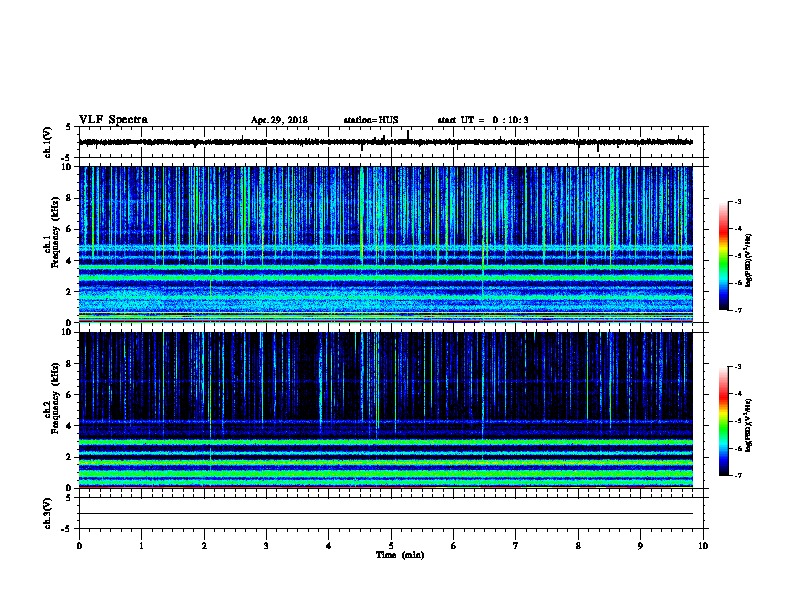Click the ch.2 "Frequency (kHz)" axis label
792x612 pixels.
click(56, 398)
